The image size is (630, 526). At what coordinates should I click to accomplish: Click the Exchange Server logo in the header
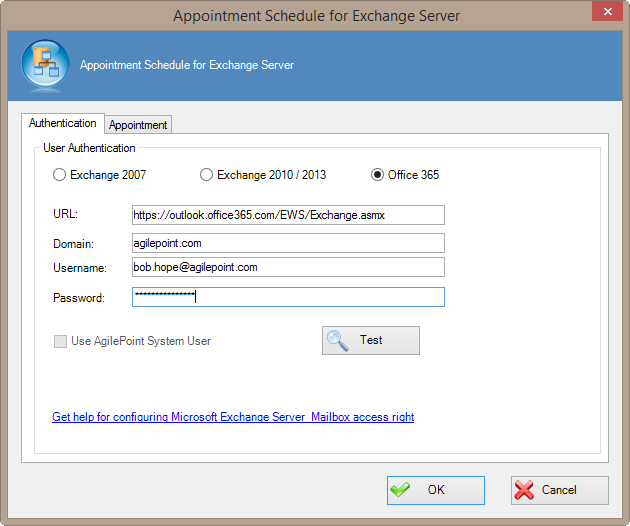click(43, 66)
